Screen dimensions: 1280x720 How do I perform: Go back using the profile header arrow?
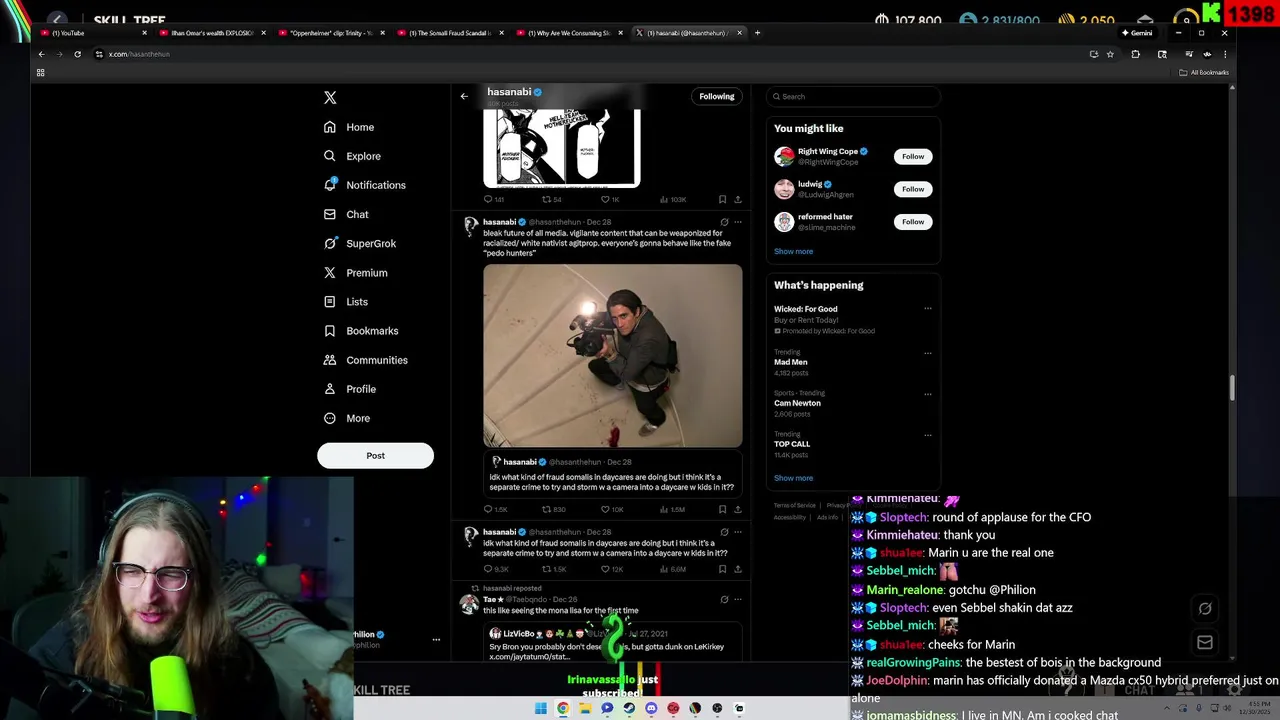point(464,96)
